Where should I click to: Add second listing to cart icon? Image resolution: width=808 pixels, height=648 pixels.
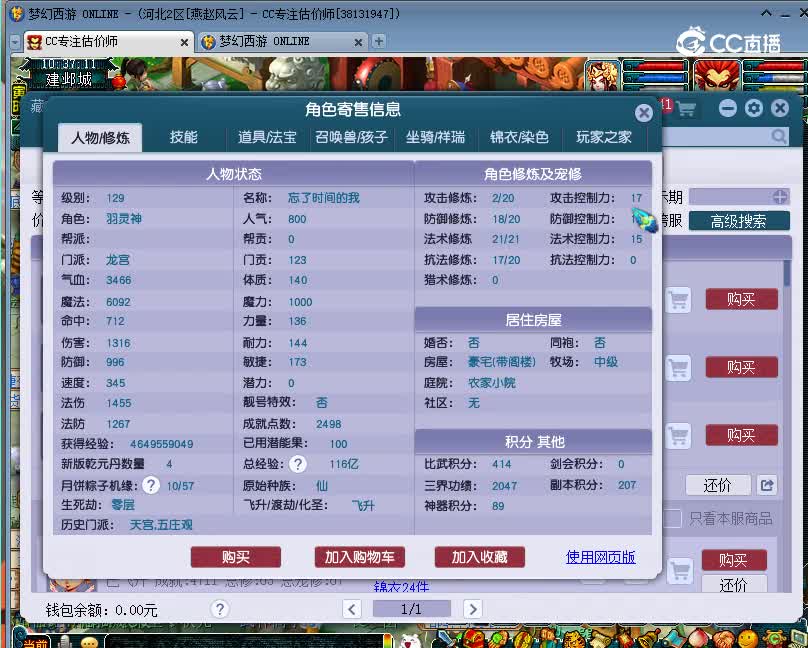[678, 368]
